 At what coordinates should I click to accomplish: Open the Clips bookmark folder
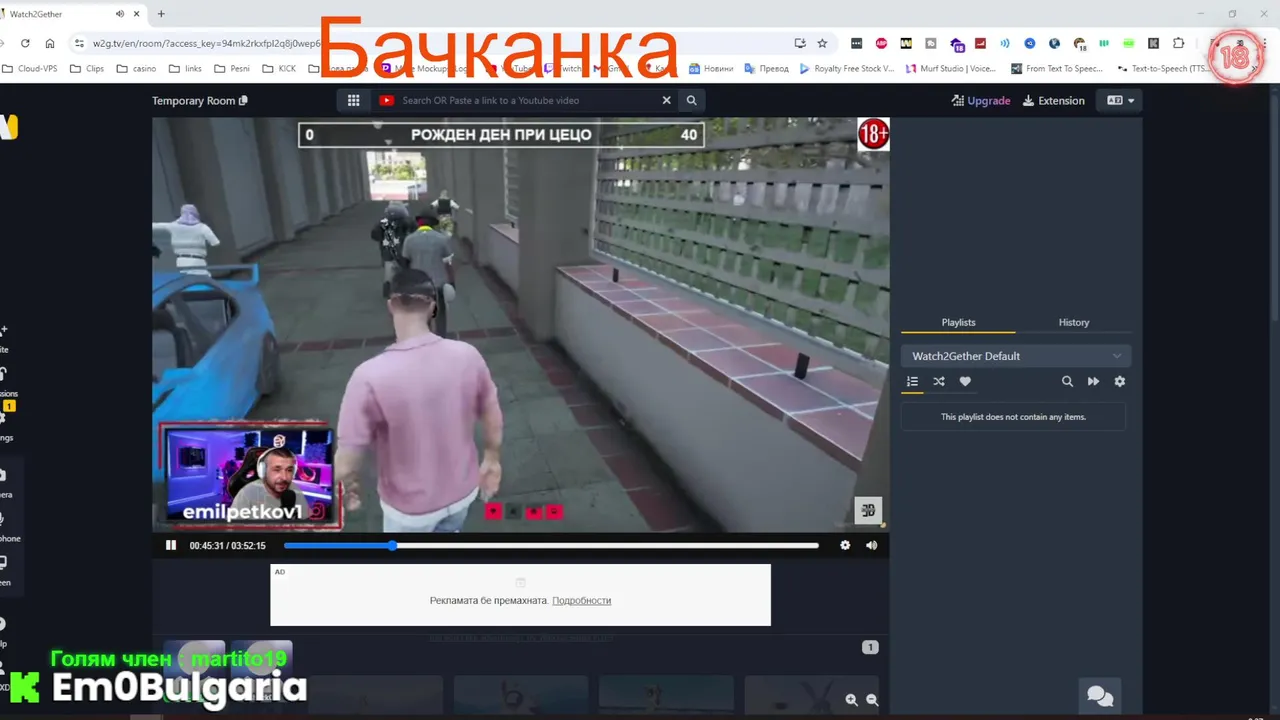coord(87,69)
